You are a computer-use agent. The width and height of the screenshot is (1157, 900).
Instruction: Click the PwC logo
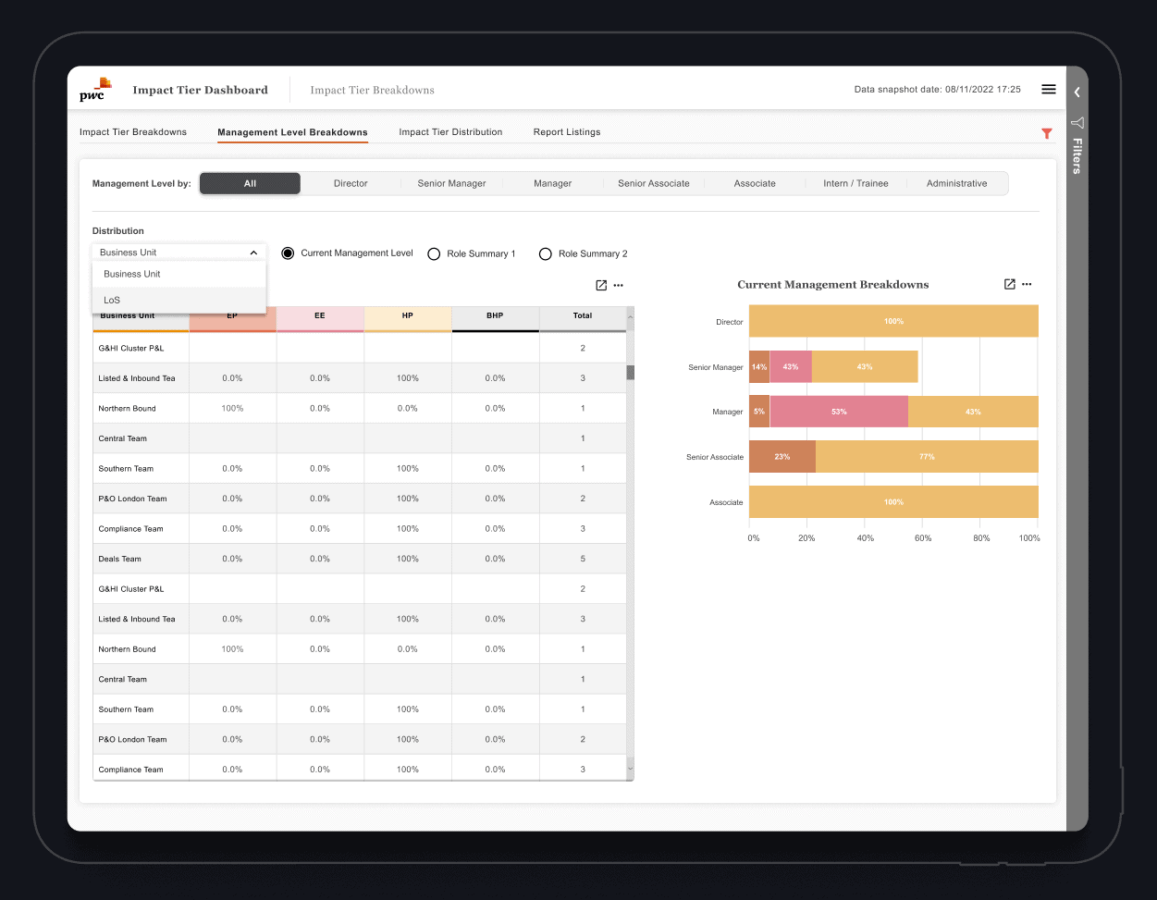coord(95,90)
